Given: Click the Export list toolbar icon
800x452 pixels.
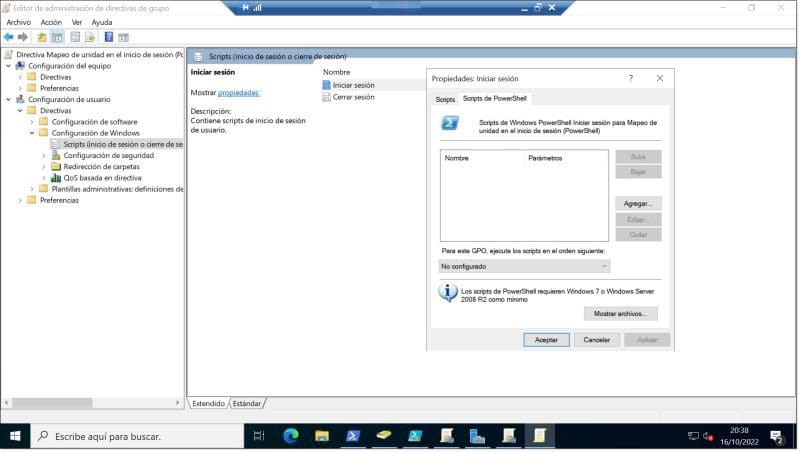Looking at the screenshot, I should click(90, 37).
